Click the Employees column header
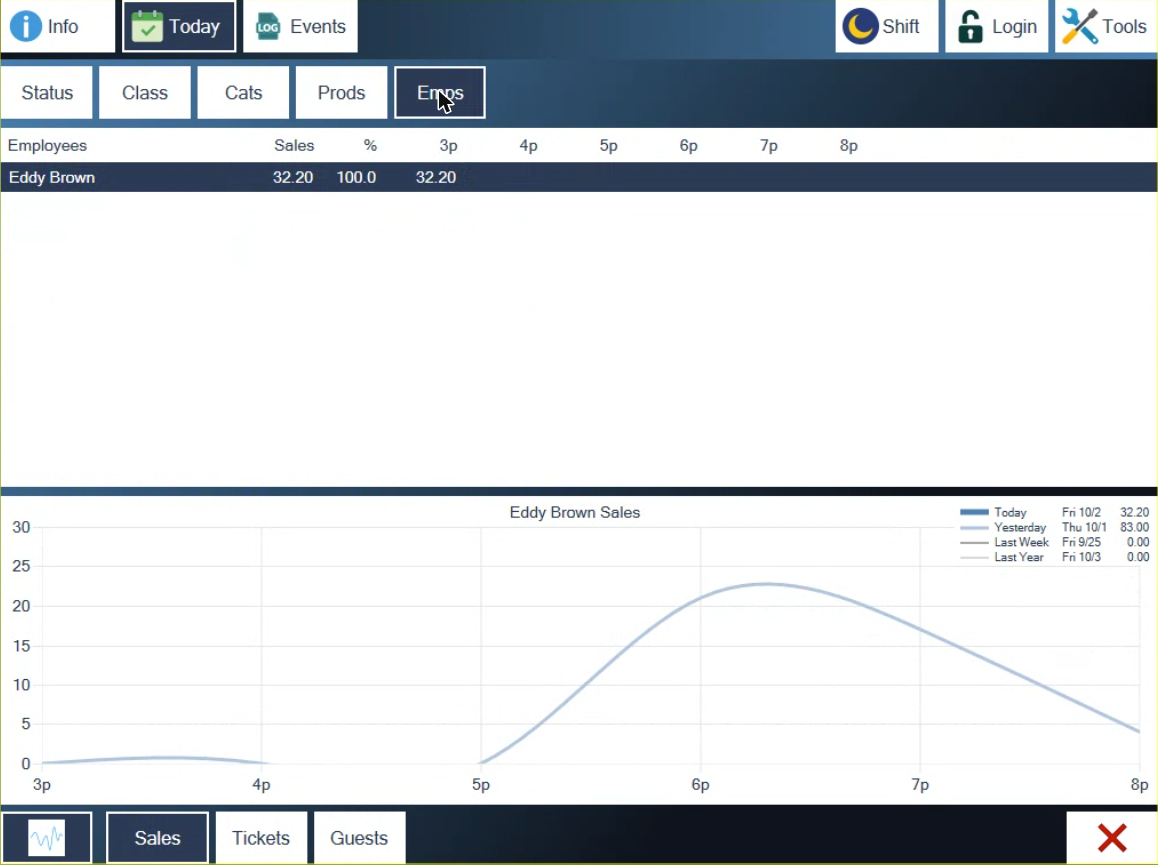 47,146
